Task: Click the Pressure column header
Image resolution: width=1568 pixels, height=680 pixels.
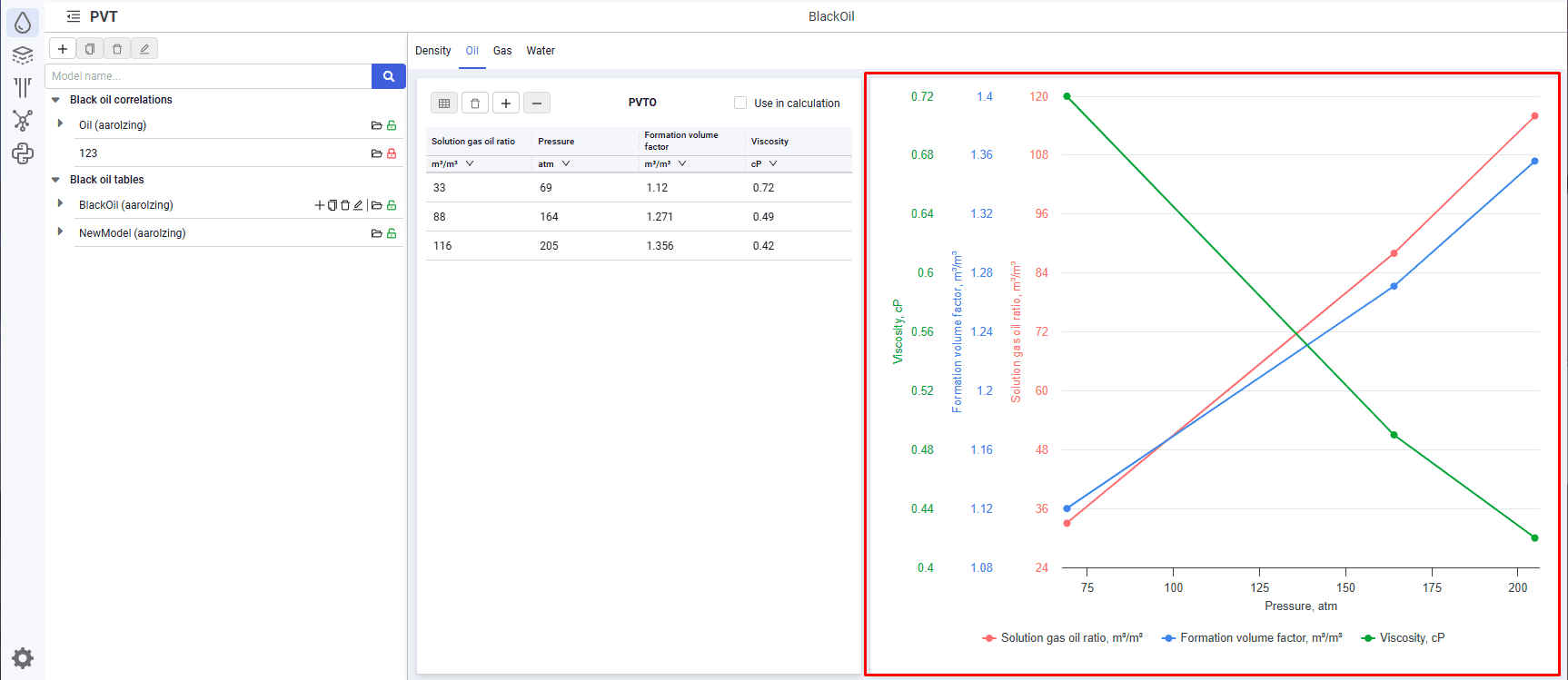Action: coord(556,142)
